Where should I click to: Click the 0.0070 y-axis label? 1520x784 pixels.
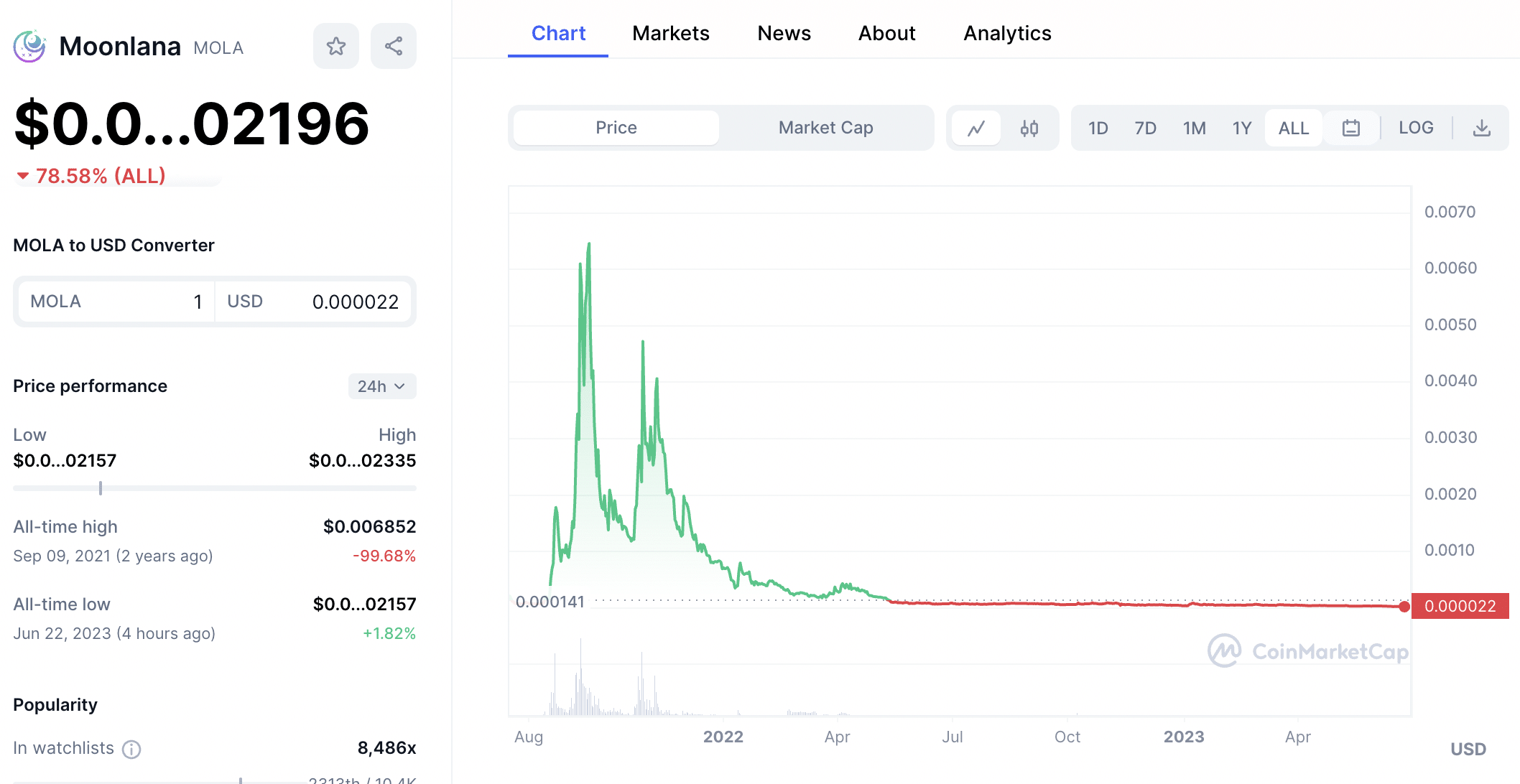(1450, 212)
